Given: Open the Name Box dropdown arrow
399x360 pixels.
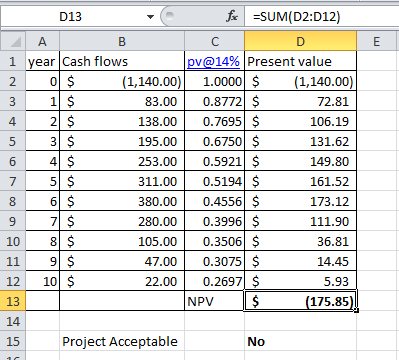Looking at the screenshot, I should pos(150,17).
